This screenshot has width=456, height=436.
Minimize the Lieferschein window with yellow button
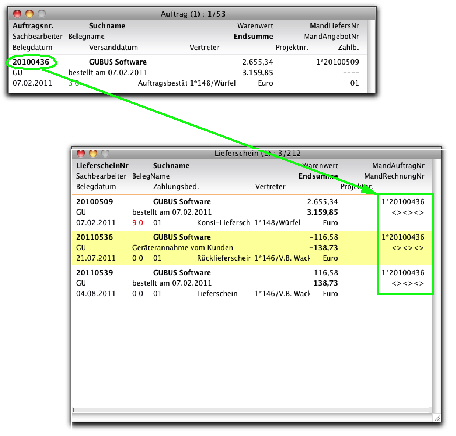(93, 153)
